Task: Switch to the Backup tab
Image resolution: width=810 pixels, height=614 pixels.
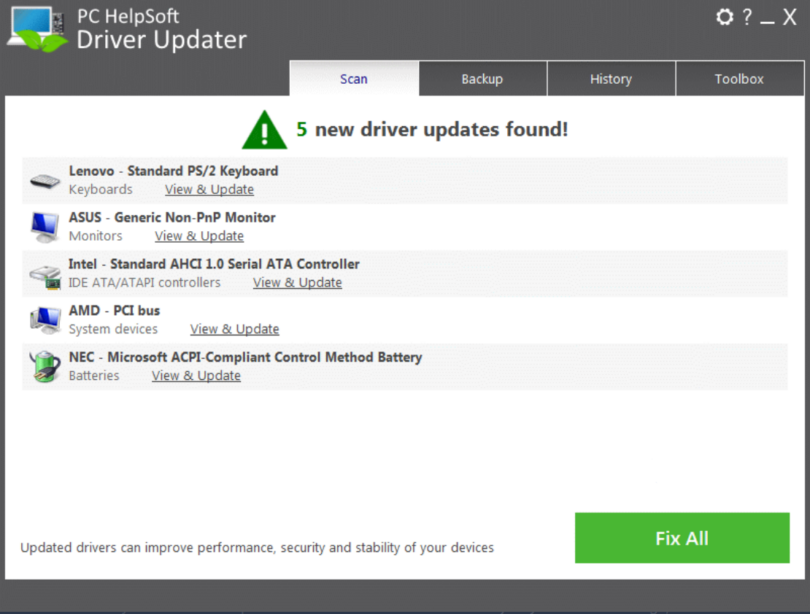Action: tap(482, 78)
